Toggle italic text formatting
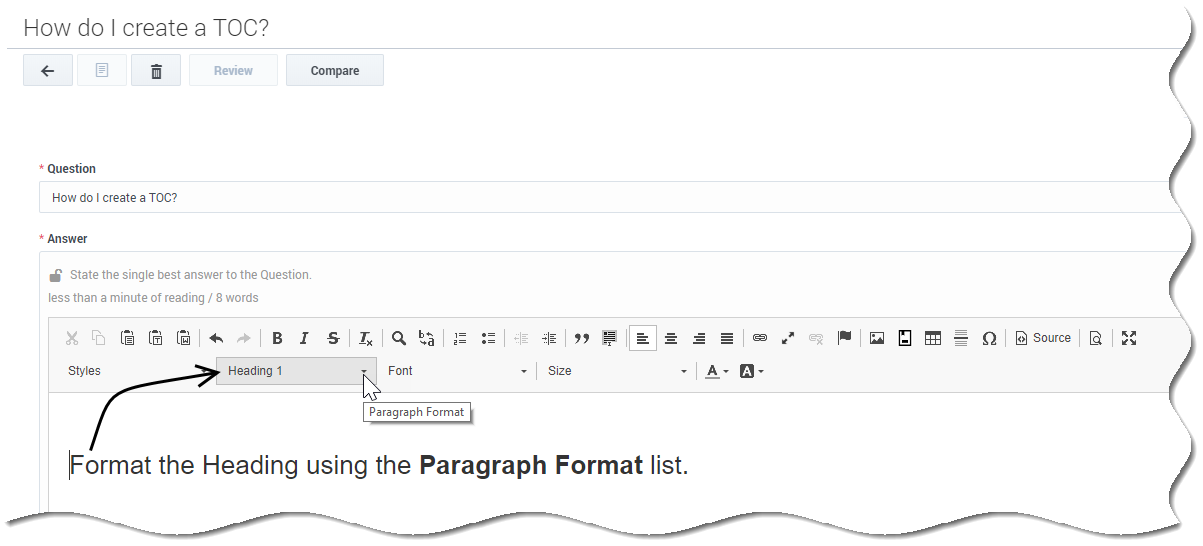The image size is (1203, 546). [x=305, y=338]
